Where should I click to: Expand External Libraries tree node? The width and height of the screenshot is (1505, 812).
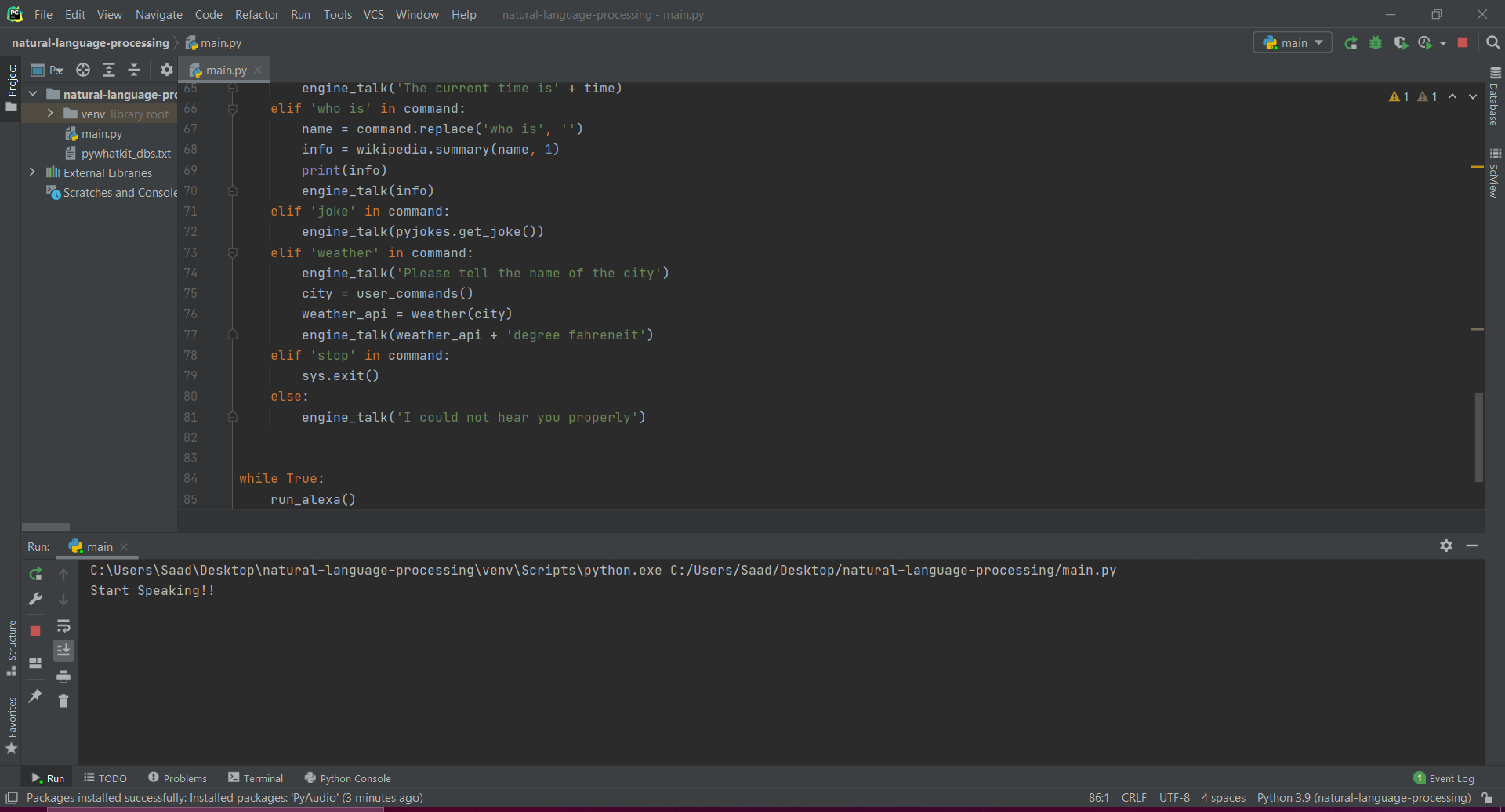(x=32, y=172)
